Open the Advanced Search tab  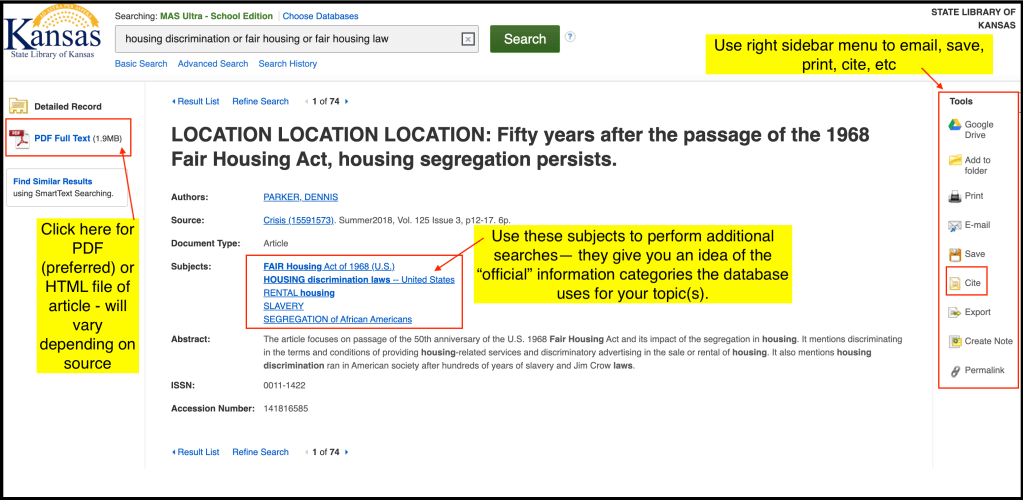(213, 64)
